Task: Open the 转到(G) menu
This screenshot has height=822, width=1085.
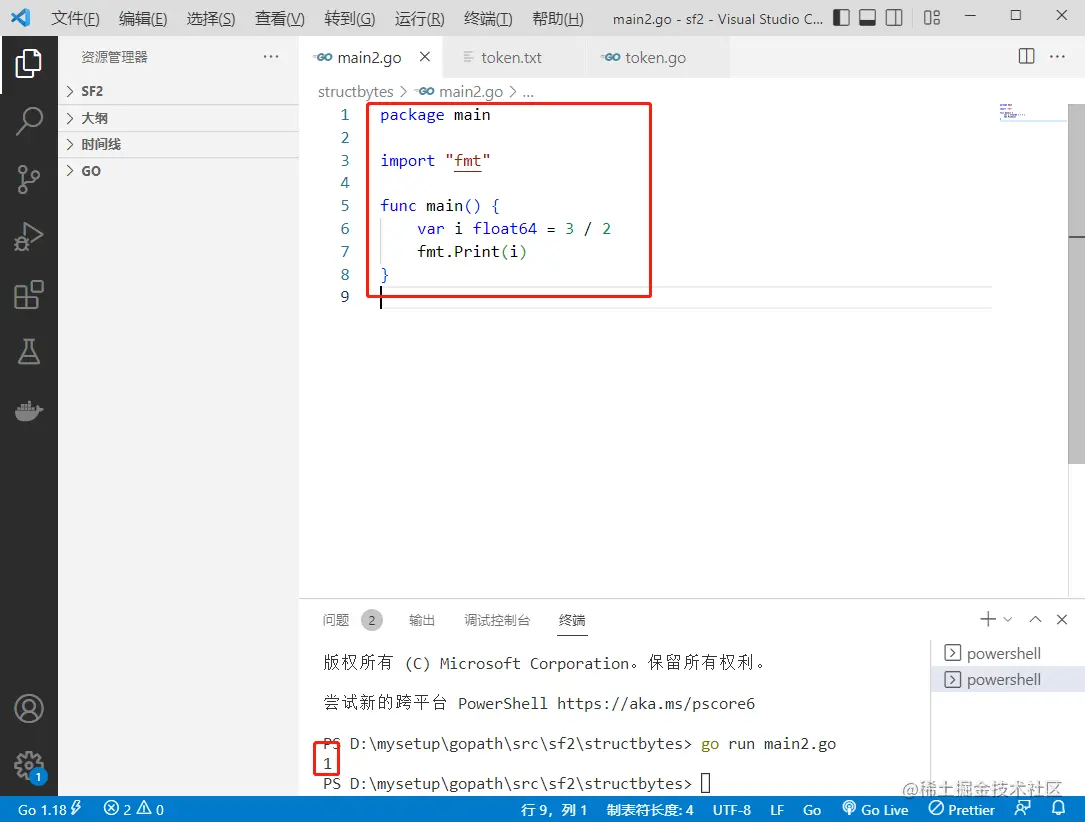Action: click(349, 19)
